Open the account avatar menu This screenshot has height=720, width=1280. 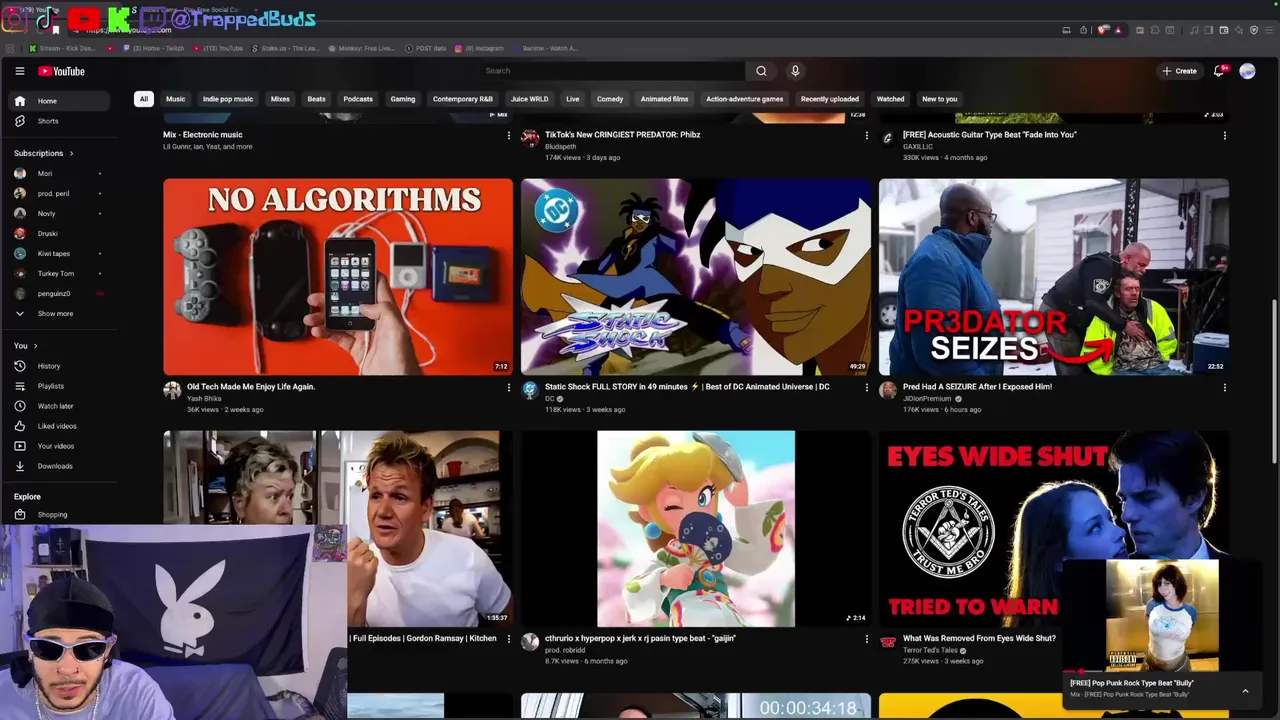[1247, 71]
